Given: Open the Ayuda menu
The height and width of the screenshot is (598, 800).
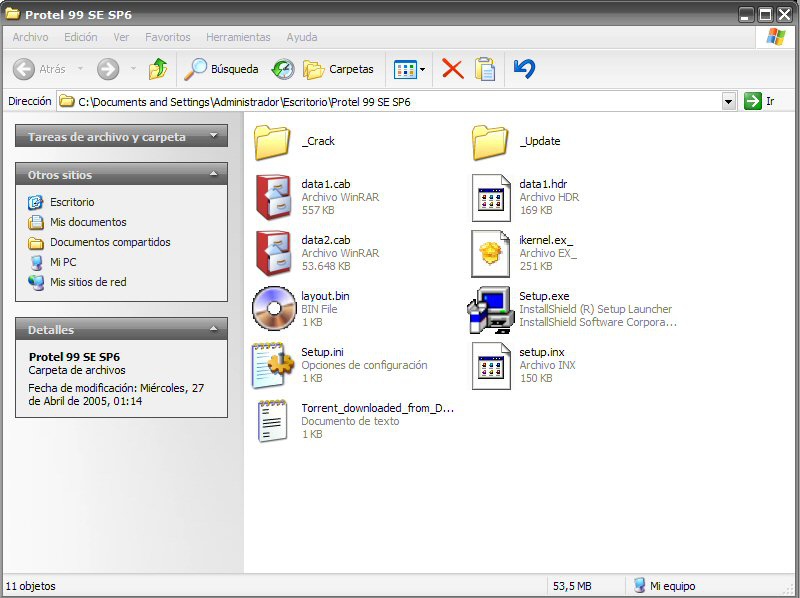Looking at the screenshot, I should [302, 37].
